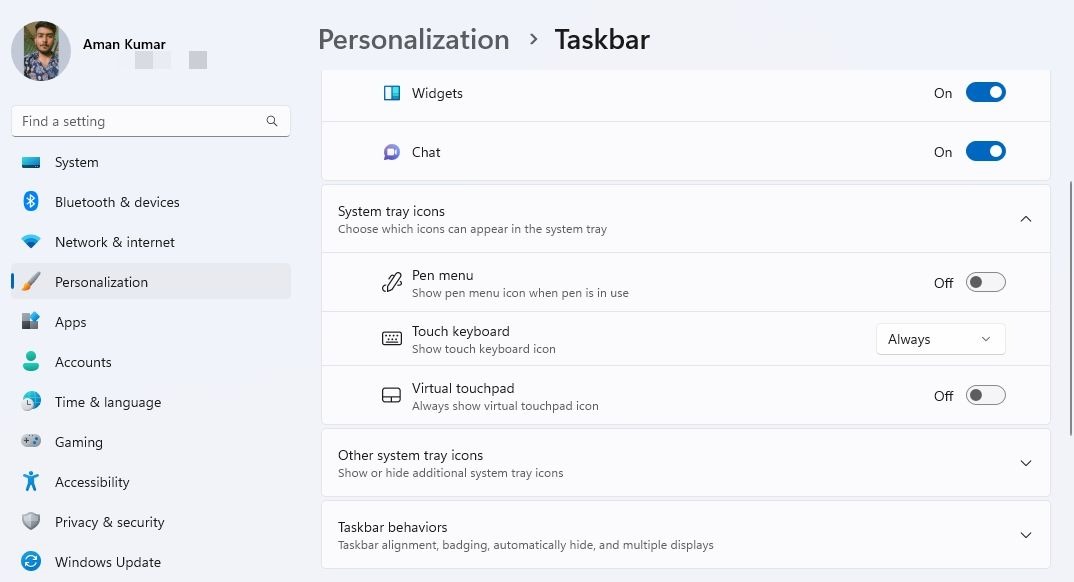The height and width of the screenshot is (582, 1074).
Task: Open Time & language settings
Action: [151, 402]
